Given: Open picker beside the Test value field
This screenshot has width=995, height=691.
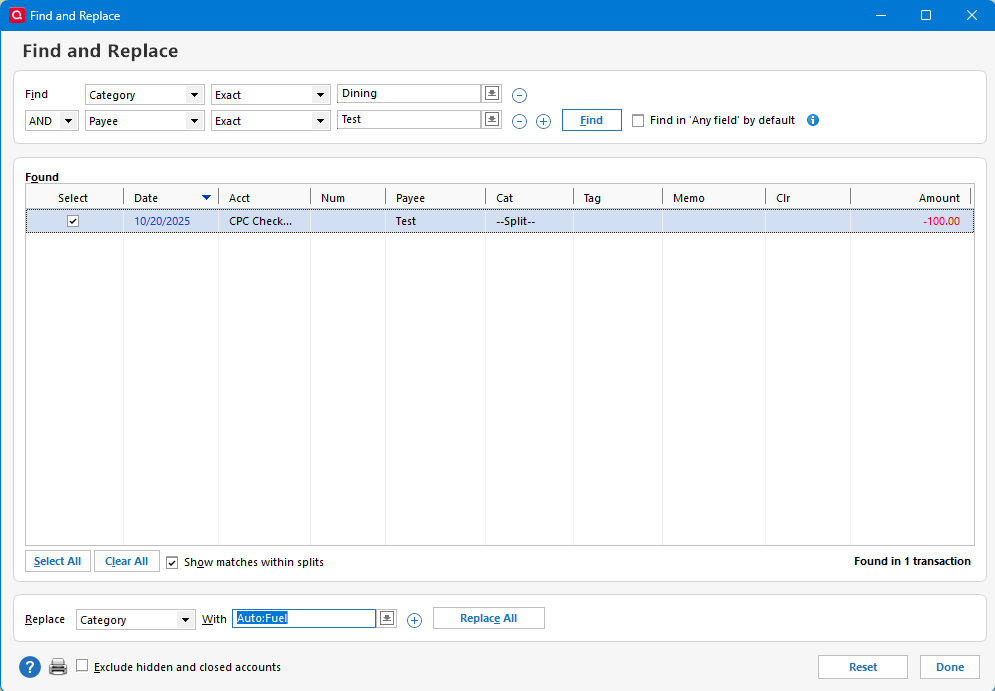Looking at the screenshot, I should coord(492,119).
